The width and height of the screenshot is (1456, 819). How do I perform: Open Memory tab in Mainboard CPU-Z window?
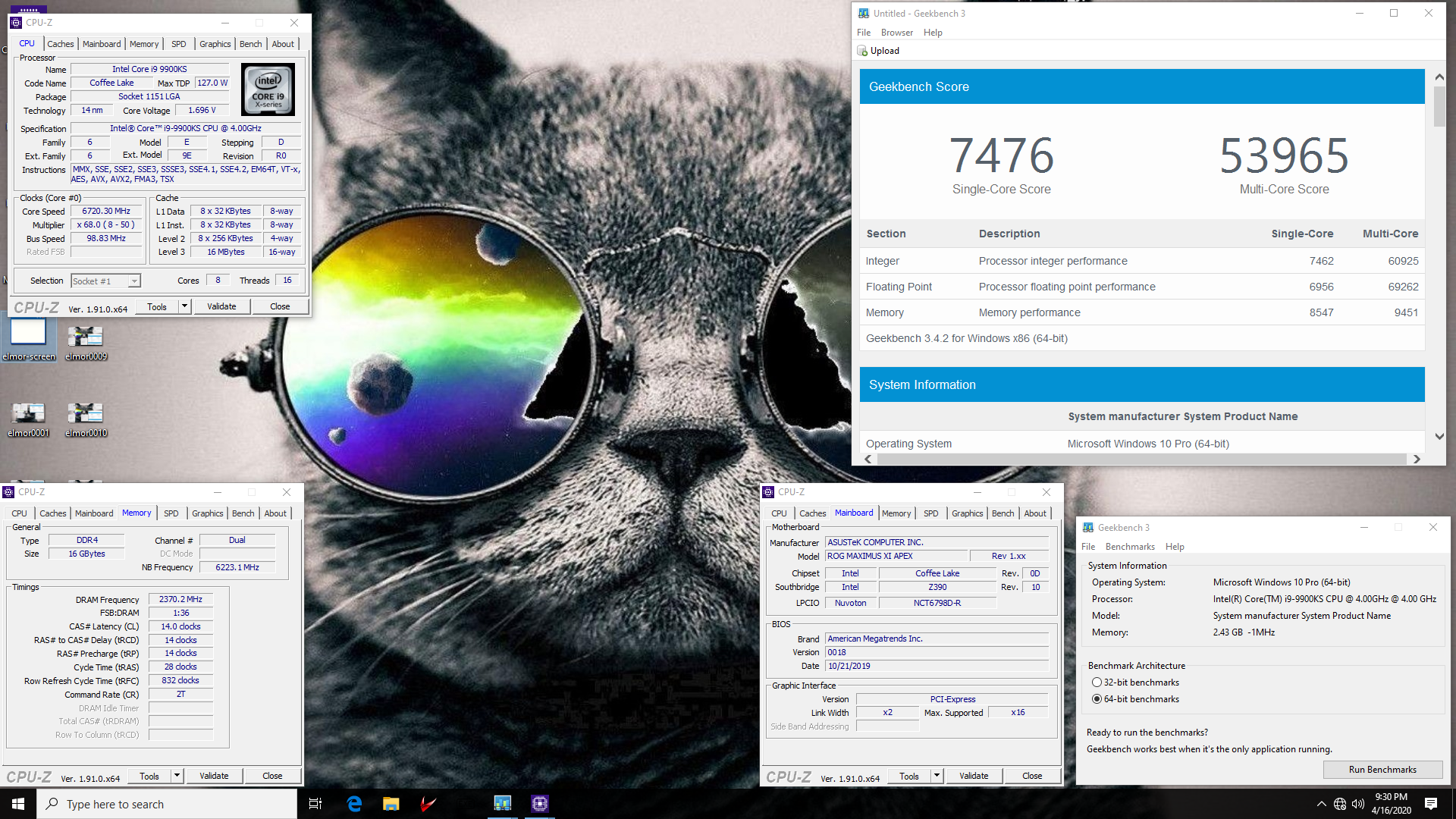(896, 513)
